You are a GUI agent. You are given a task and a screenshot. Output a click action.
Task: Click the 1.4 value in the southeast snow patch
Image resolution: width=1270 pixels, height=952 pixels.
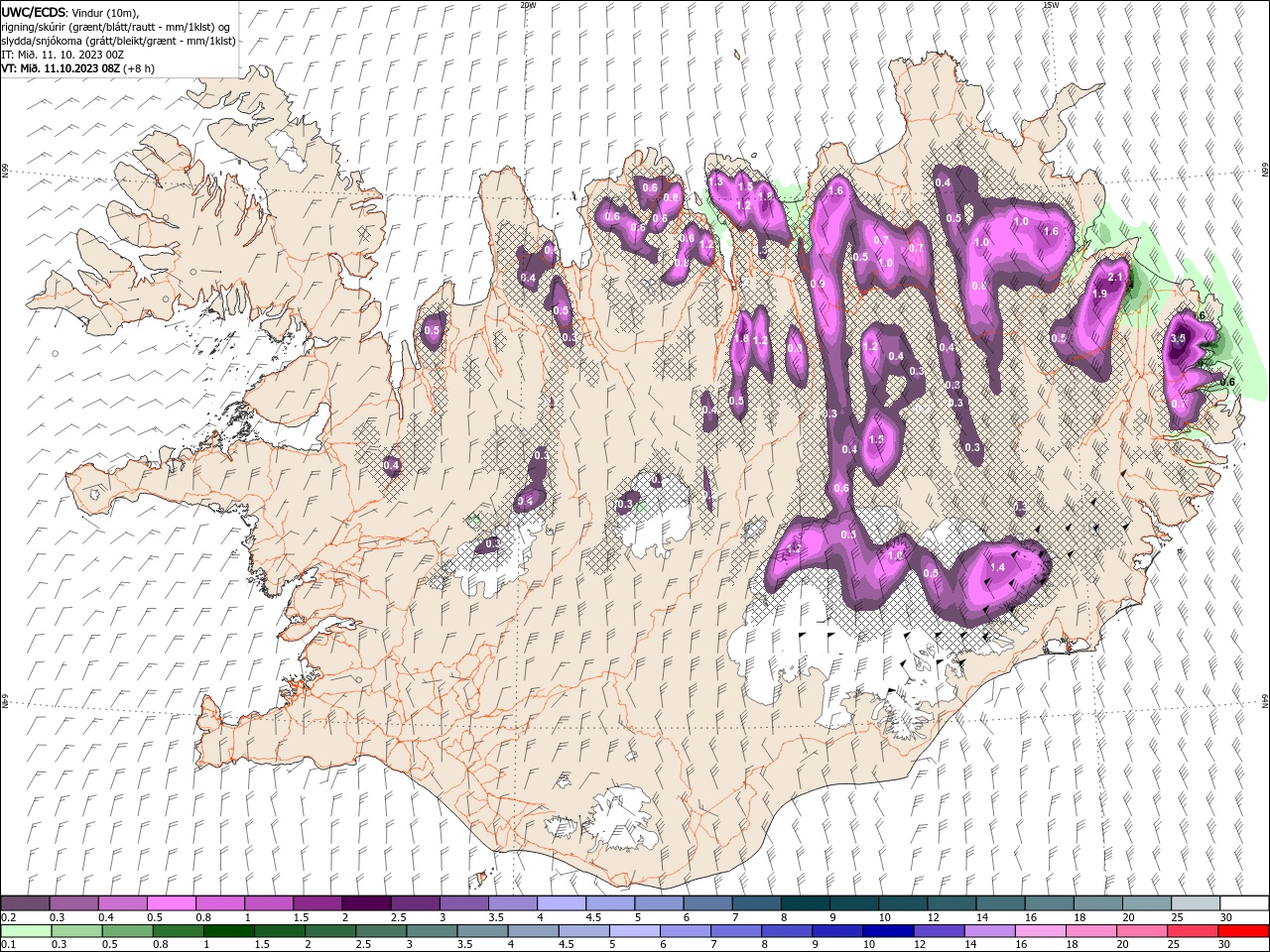pos(998,566)
